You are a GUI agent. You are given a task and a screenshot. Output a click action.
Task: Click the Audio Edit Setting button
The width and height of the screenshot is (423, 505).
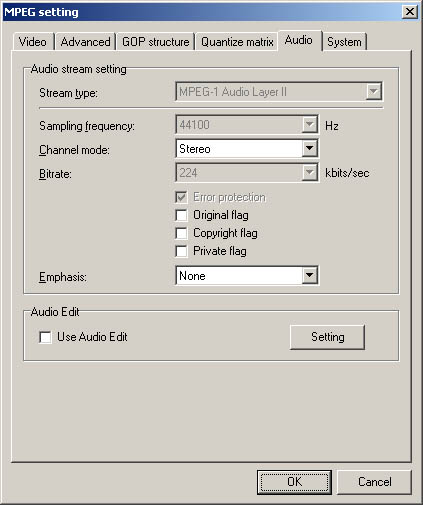[x=327, y=337]
